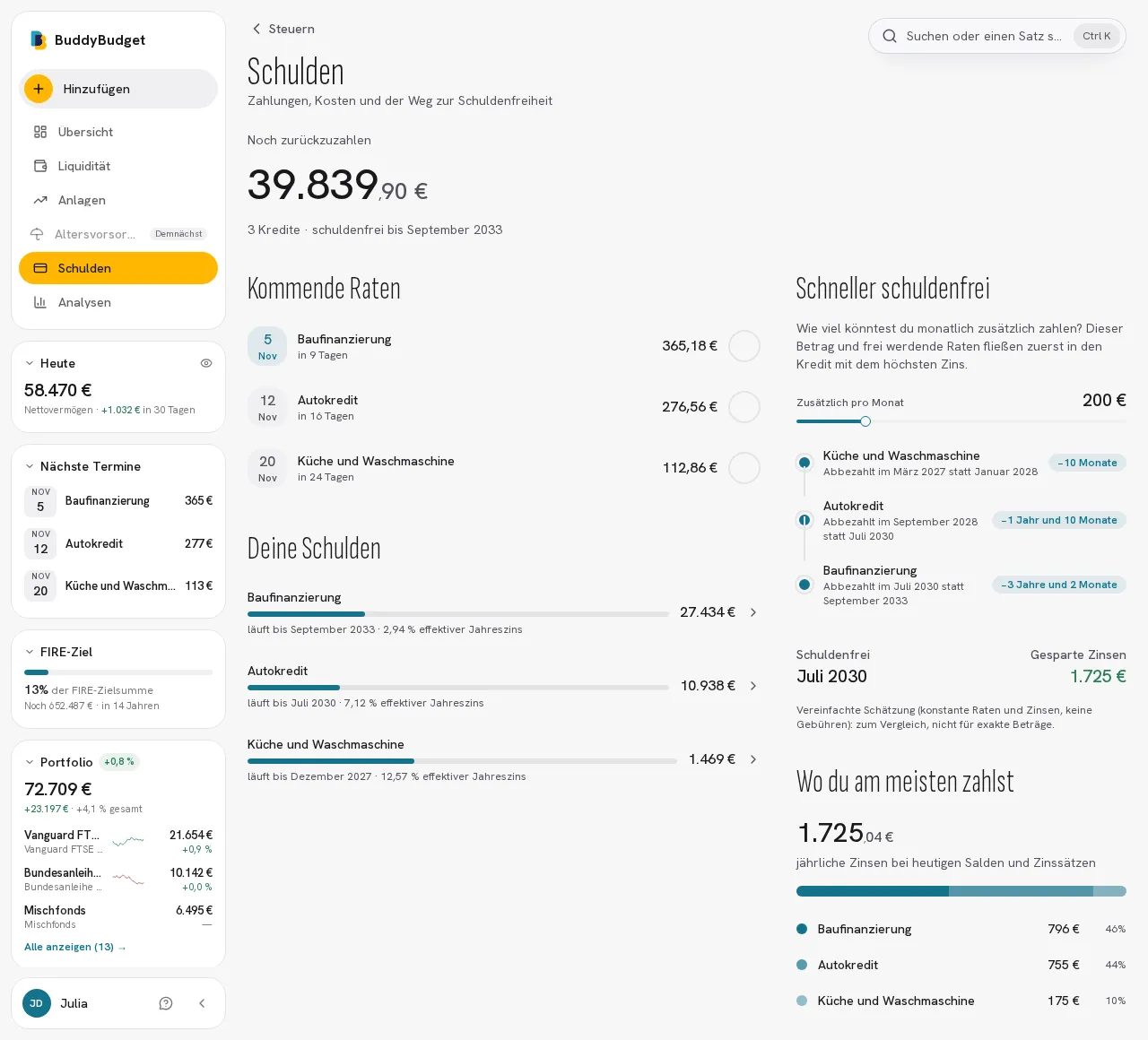Open help via question mark icon

point(166,1003)
